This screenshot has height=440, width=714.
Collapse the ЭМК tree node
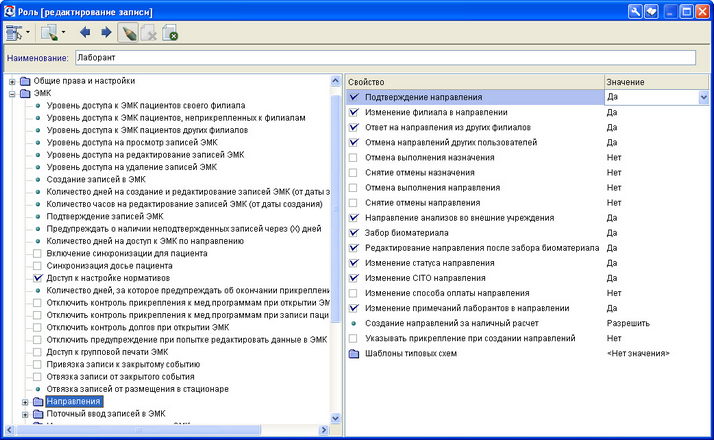pos(12,94)
